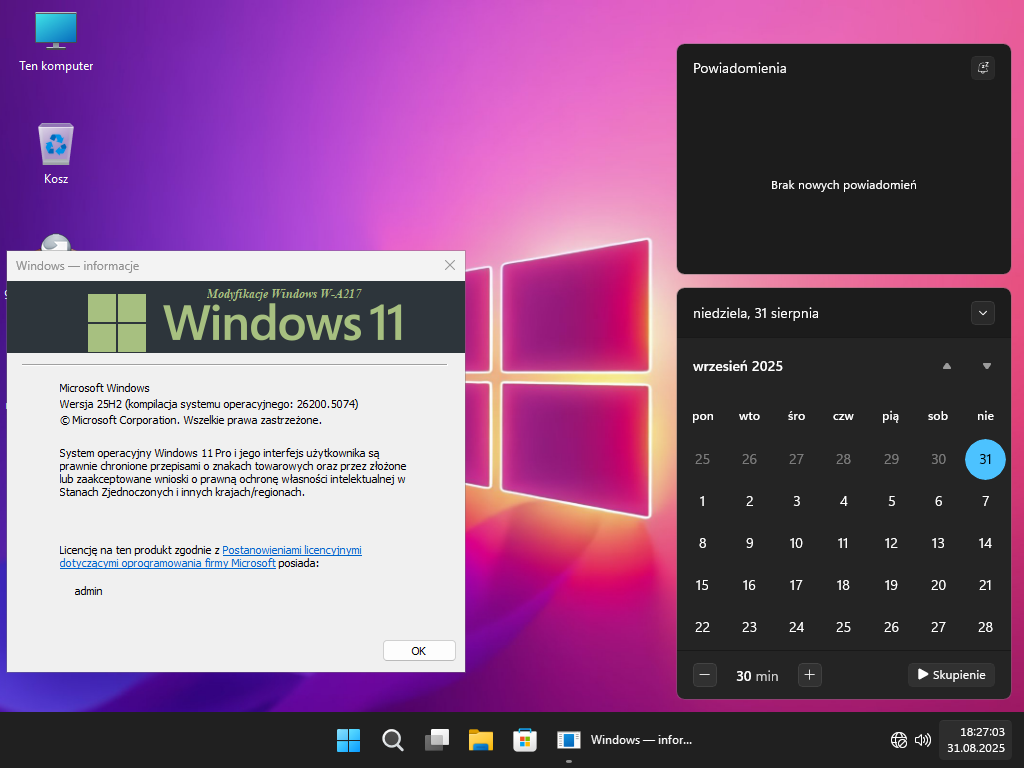Open Task View on taskbar
This screenshot has height=768, width=1024.
click(437, 740)
